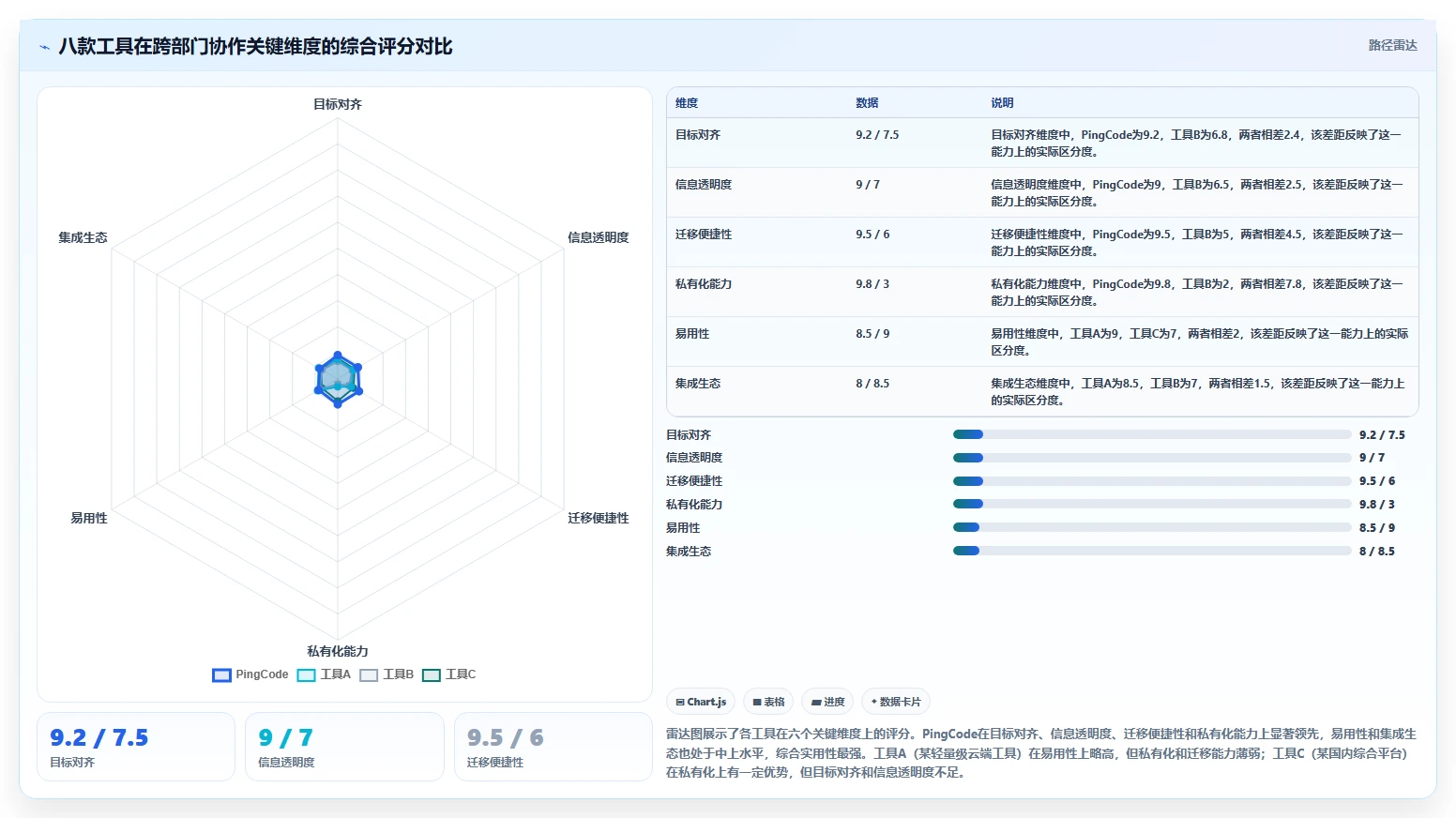Click the title icon beside the heading
This screenshot has width=1456, height=818.
tap(44, 47)
